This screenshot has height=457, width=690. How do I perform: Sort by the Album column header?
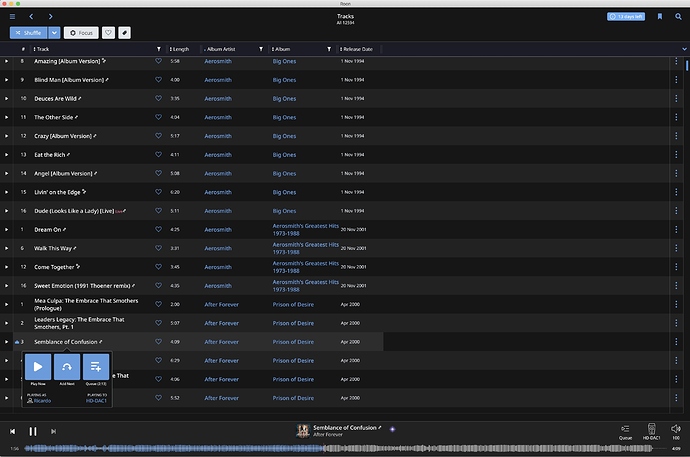pyautogui.click(x=281, y=49)
